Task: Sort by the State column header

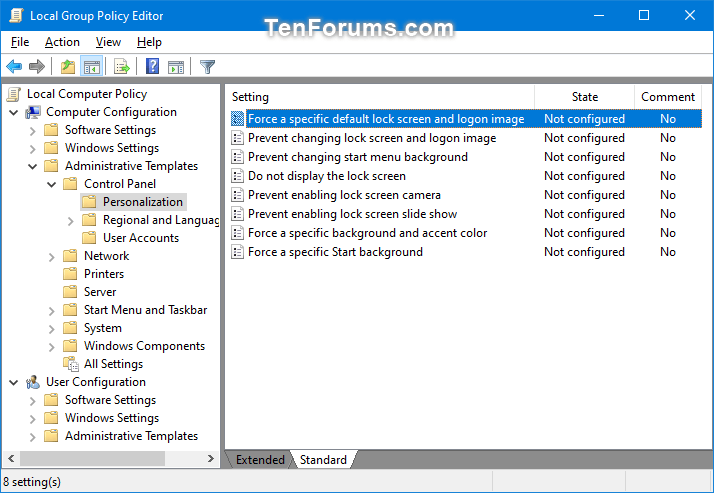Action: click(x=584, y=97)
